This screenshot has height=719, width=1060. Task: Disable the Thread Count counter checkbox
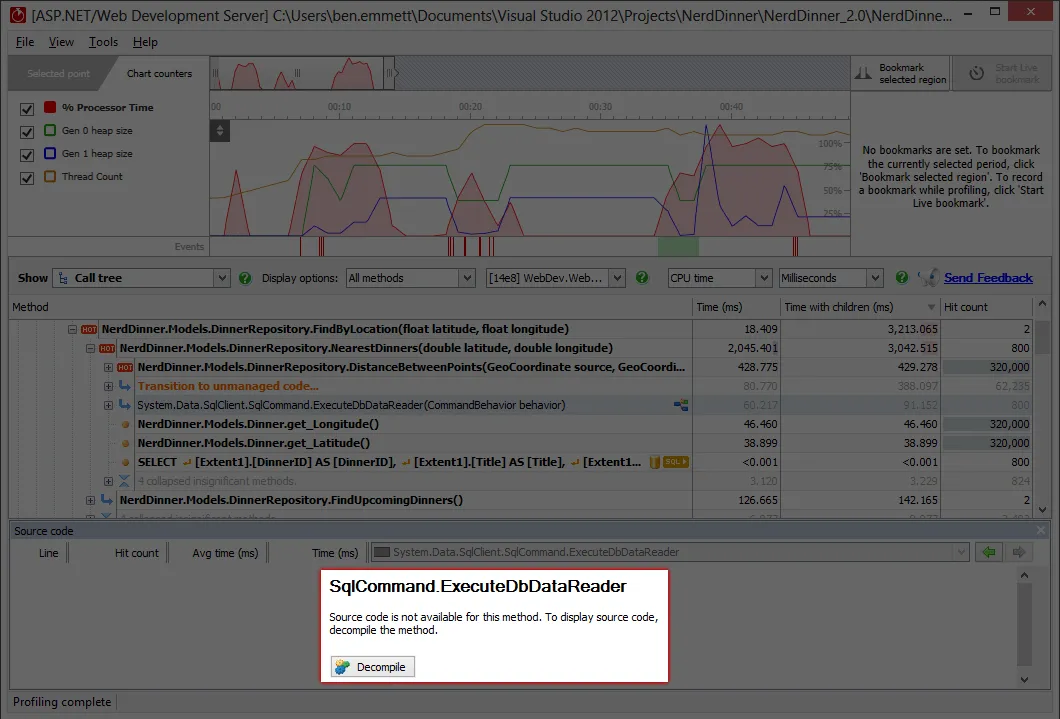pyautogui.click(x=27, y=177)
